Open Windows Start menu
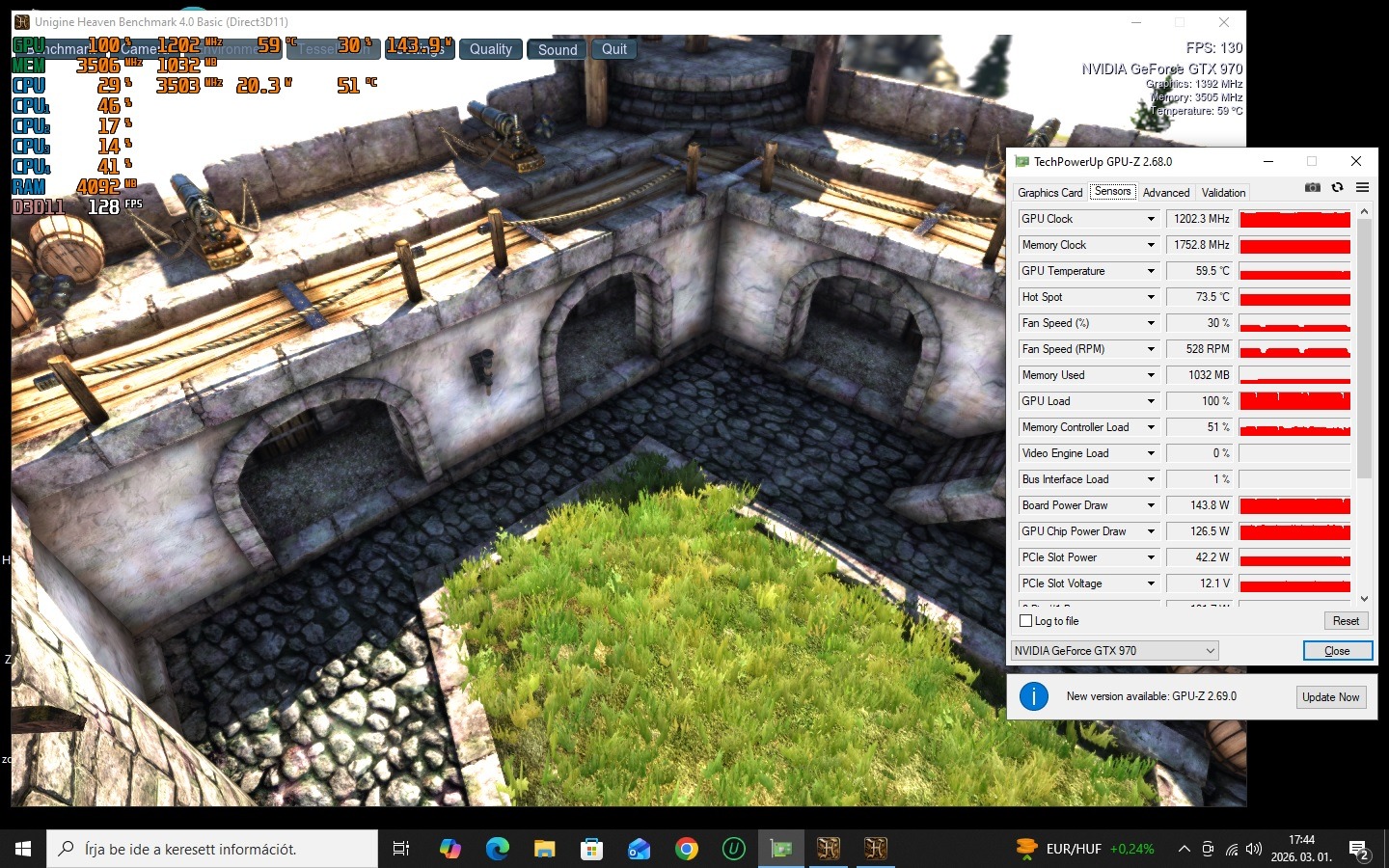The image size is (1389, 868). click(x=23, y=849)
